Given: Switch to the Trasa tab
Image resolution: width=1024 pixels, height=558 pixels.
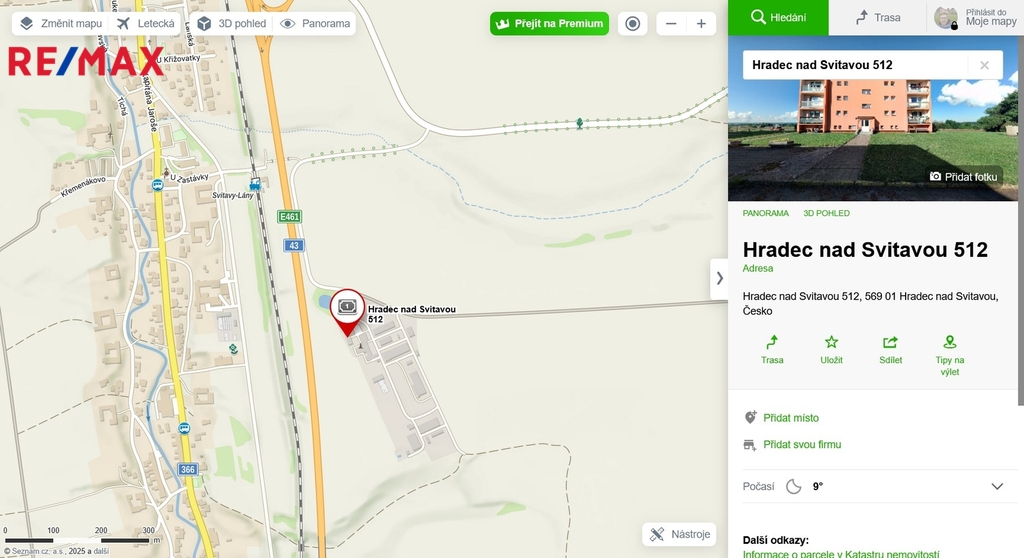Looking at the screenshot, I should tap(877, 18).
